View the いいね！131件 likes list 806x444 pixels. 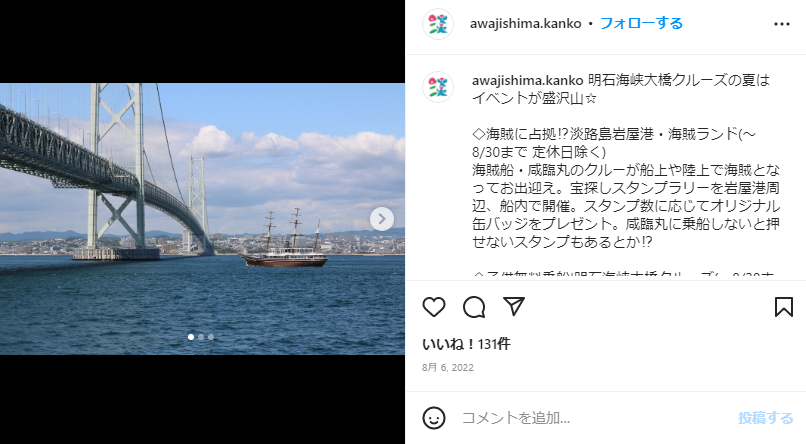tap(466, 344)
